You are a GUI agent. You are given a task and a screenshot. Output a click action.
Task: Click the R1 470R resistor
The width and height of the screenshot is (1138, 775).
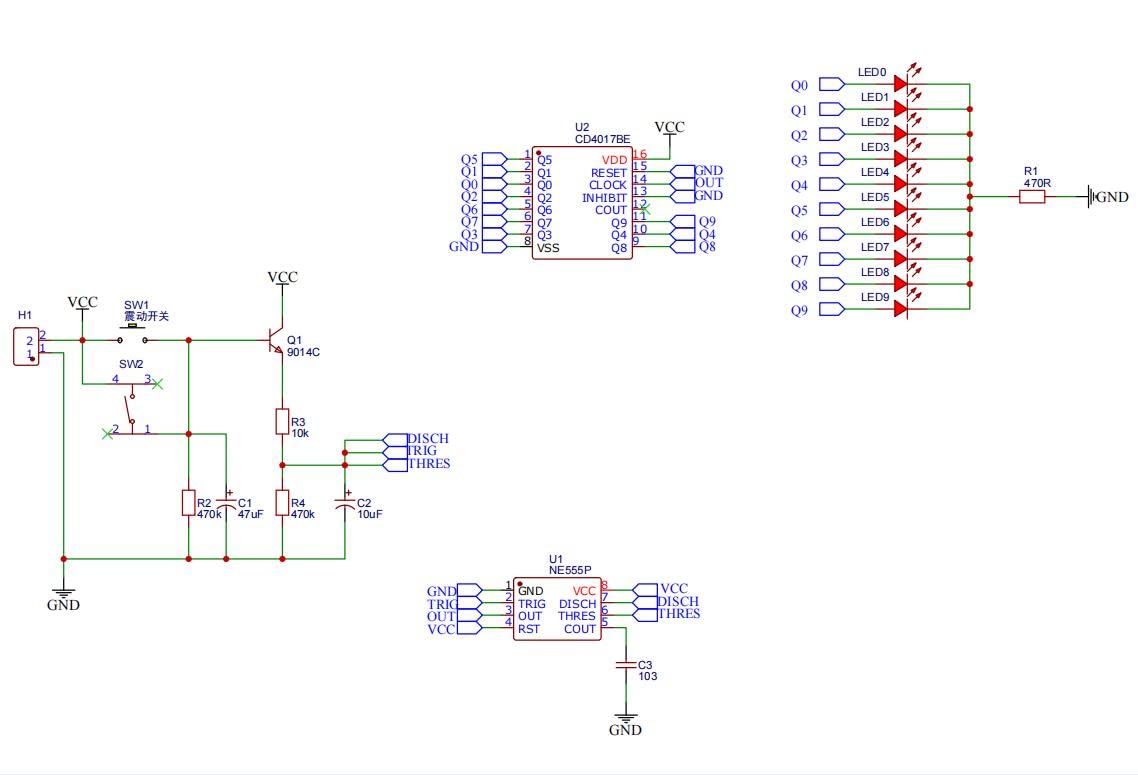click(x=1032, y=197)
